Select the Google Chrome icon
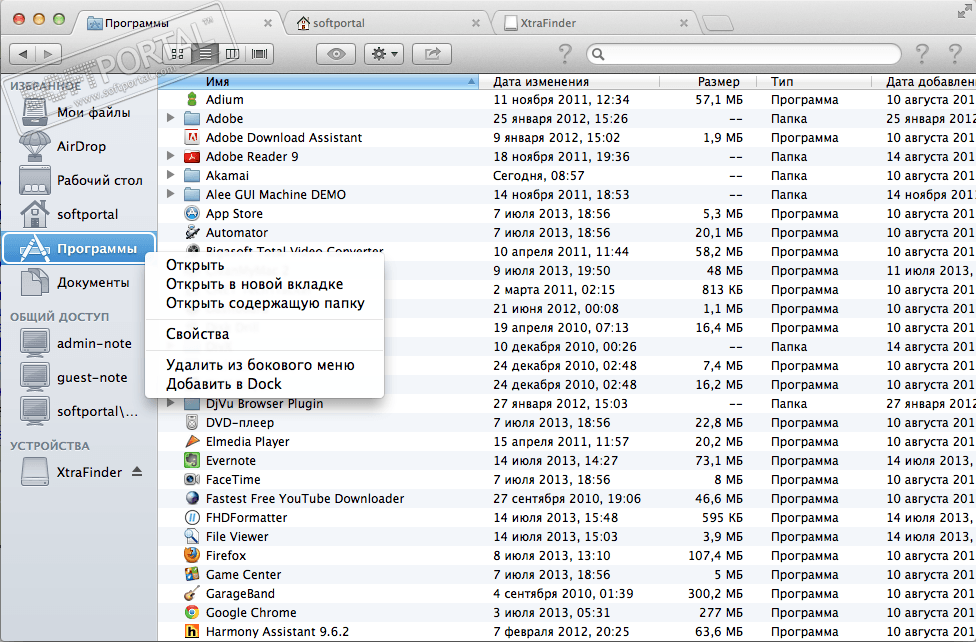The height and width of the screenshot is (642, 976). [192, 612]
